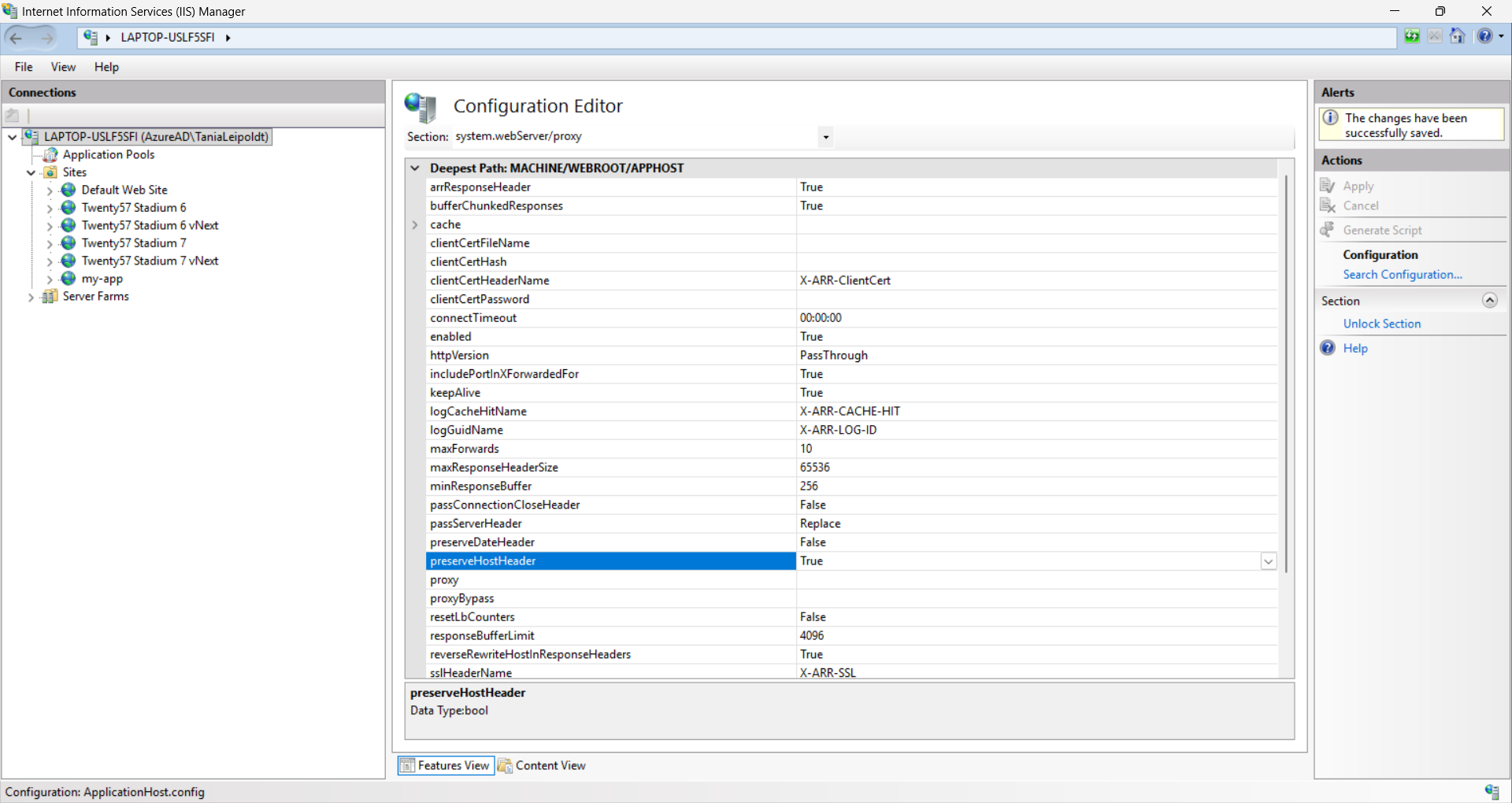1512x803 pixels.
Task: Click the connect icon in Connections toolbar
Action: [13, 116]
